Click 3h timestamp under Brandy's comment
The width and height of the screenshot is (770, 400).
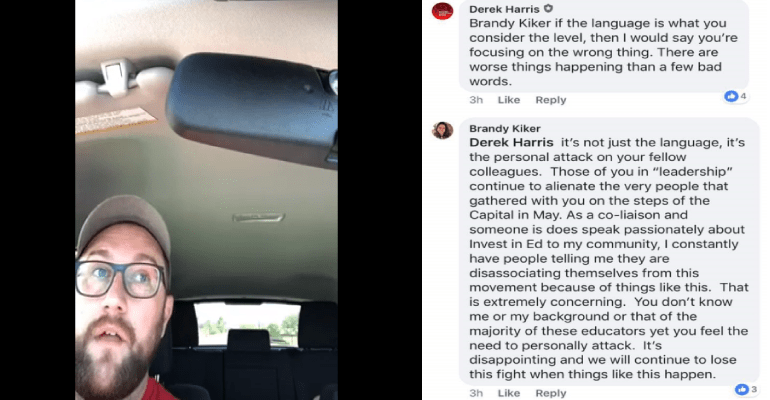tap(475, 393)
